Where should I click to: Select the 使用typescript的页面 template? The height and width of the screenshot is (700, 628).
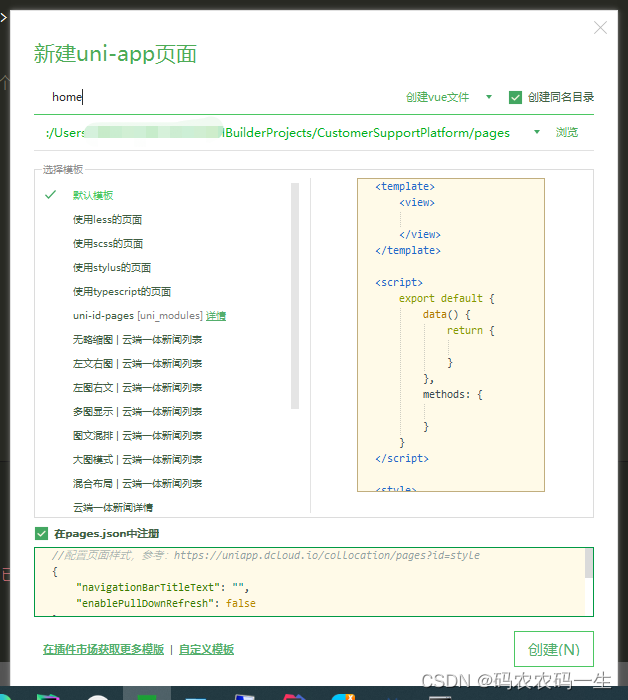pyautogui.click(x=122, y=292)
